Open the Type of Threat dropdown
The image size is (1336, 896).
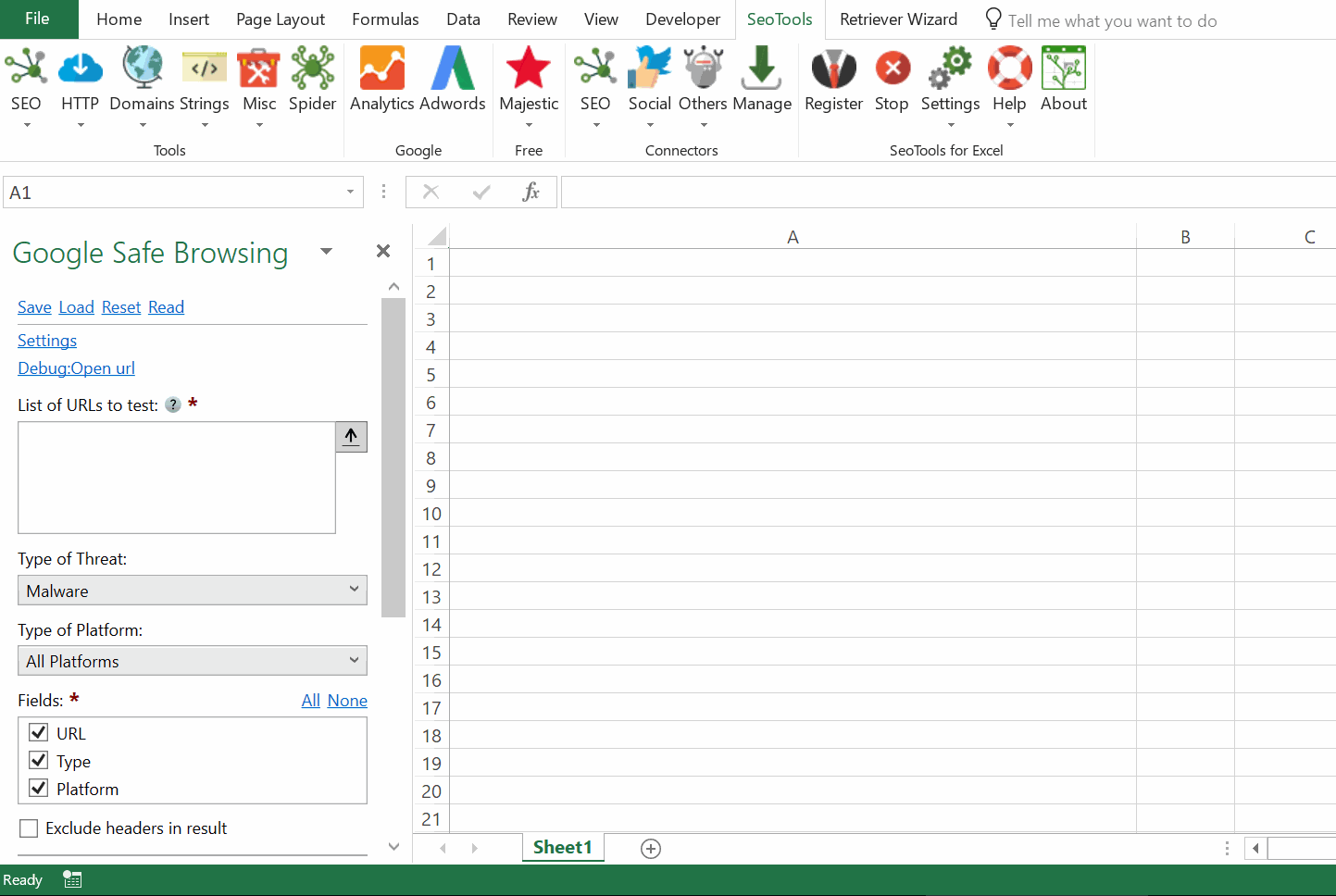pos(193,591)
